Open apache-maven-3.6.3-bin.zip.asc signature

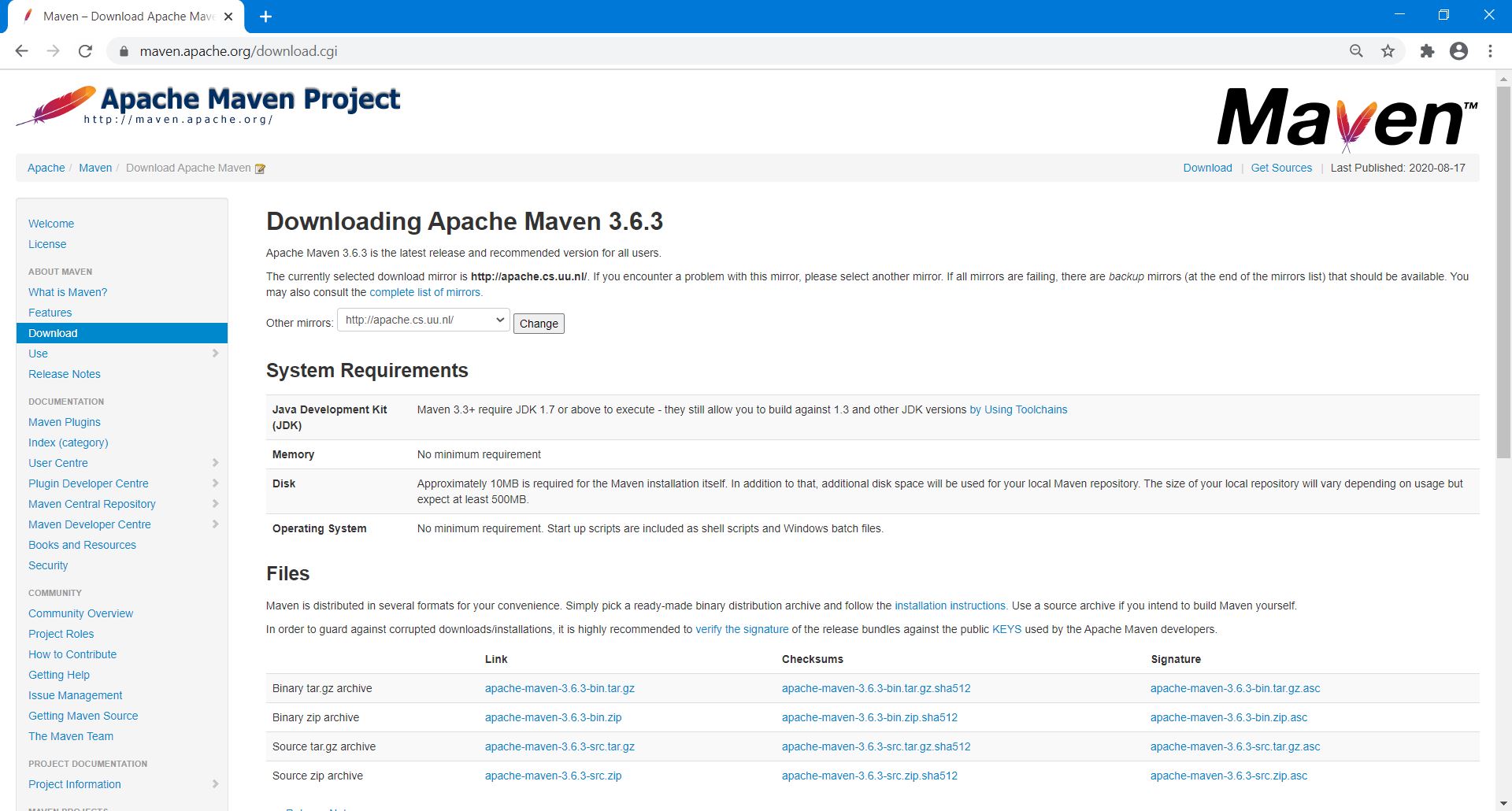(x=1228, y=717)
